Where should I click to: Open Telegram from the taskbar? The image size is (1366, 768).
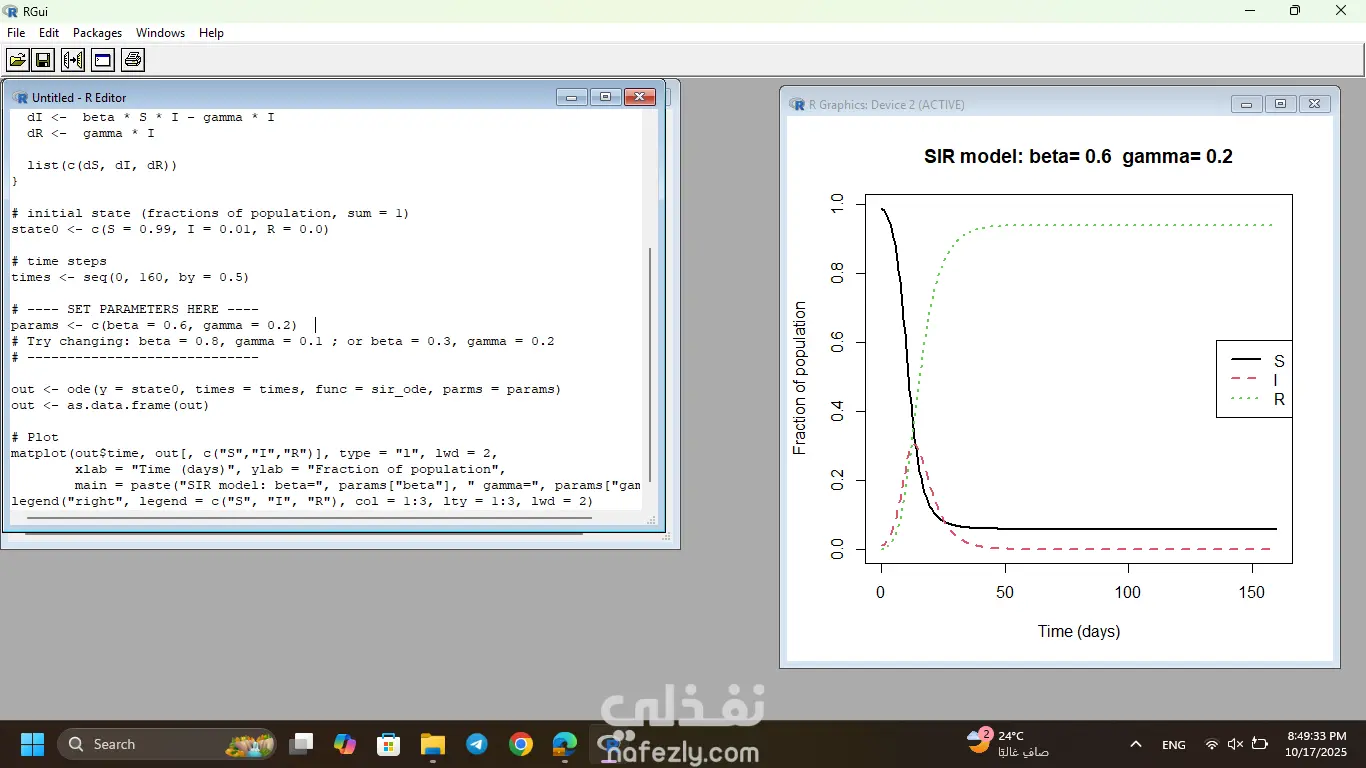(476, 744)
